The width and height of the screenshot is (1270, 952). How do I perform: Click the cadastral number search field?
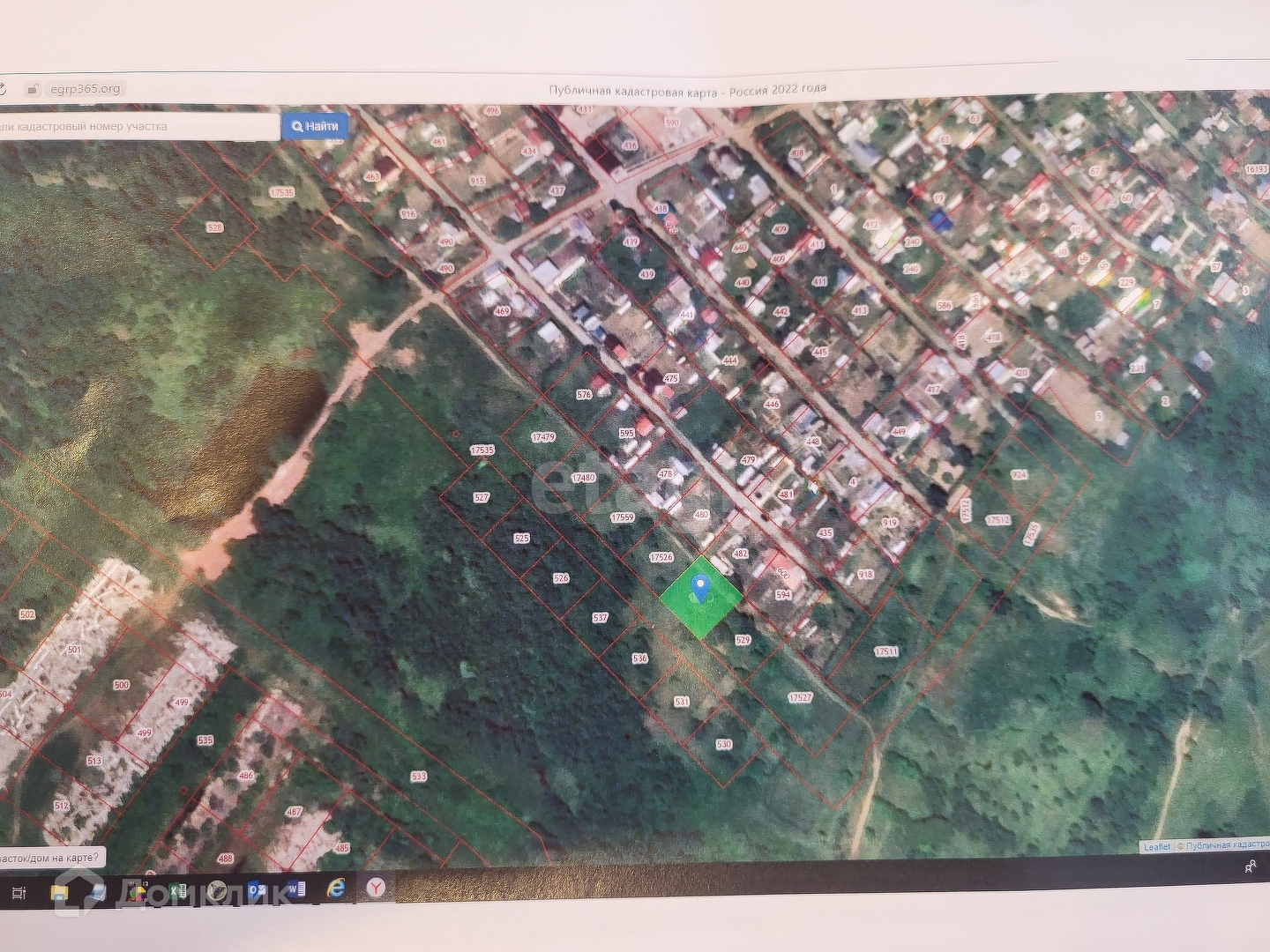point(138,127)
